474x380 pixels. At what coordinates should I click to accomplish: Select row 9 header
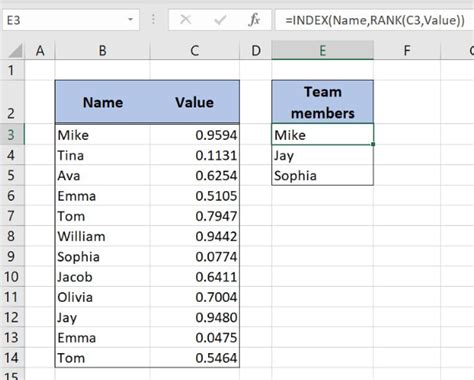[12, 257]
